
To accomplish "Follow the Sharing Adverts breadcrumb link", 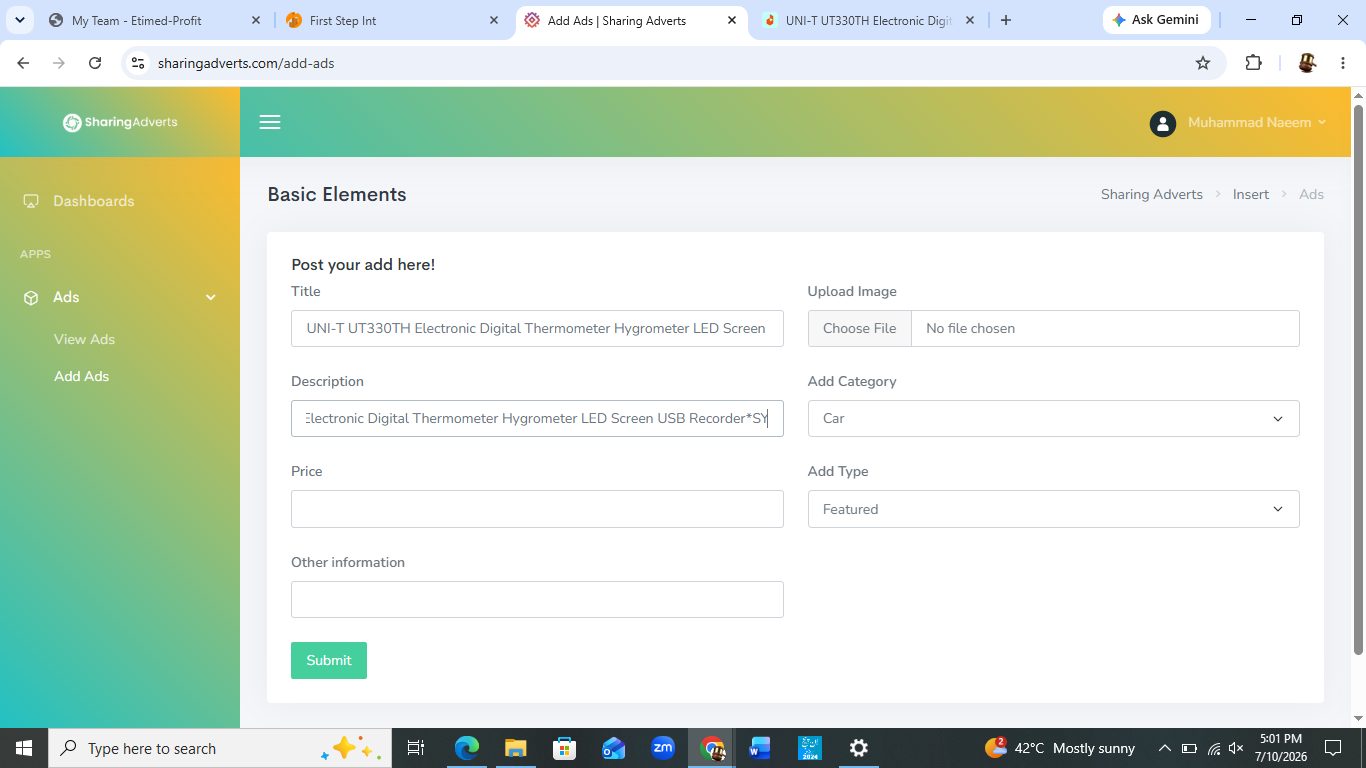I will [x=1152, y=195].
